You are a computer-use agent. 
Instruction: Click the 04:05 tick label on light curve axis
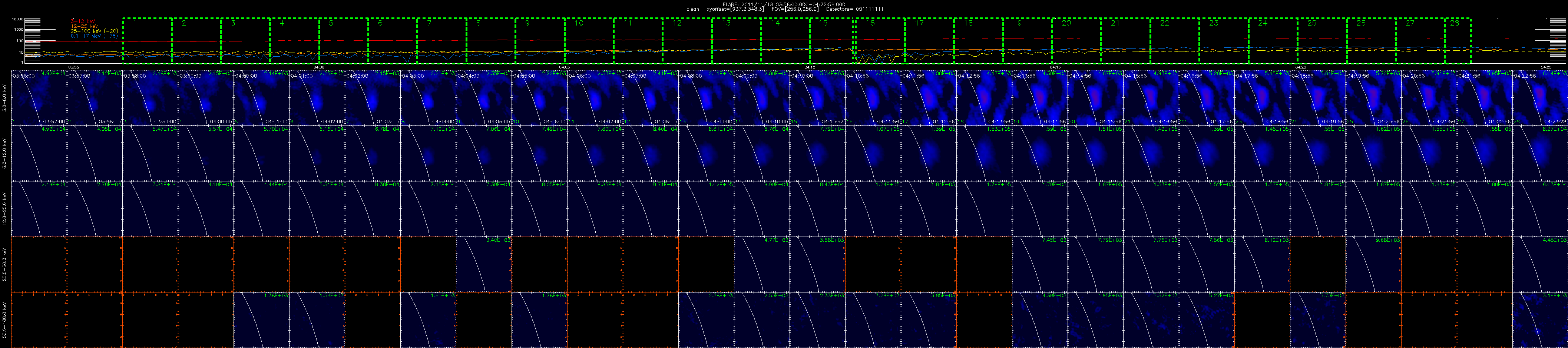[564, 67]
